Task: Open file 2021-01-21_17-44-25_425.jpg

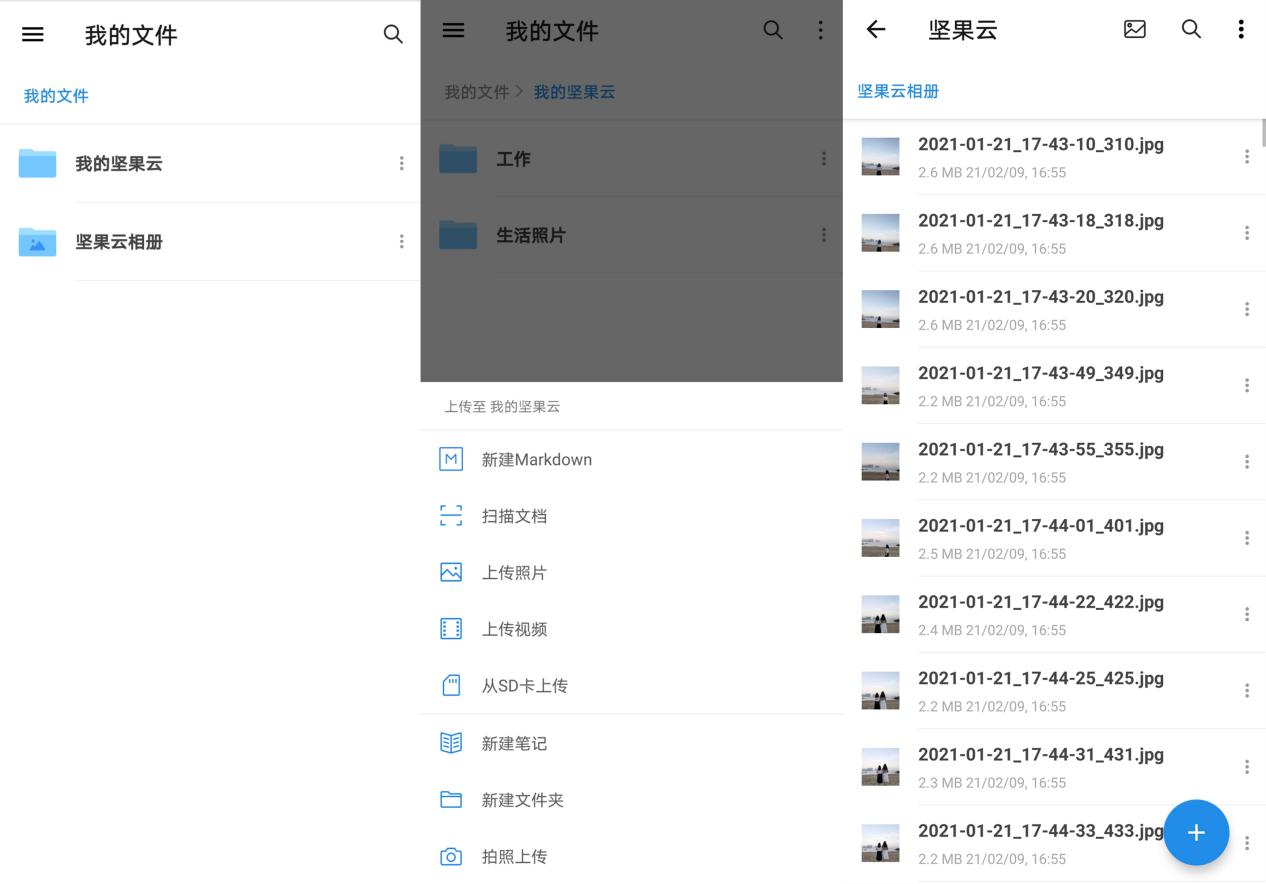Action: tap(1054, 690)
